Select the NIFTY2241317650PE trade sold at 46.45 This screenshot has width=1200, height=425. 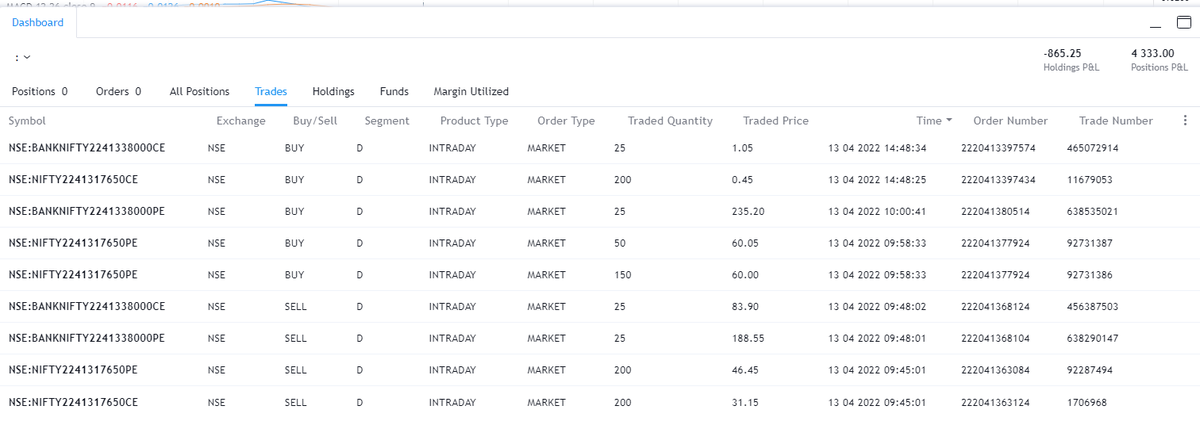[x=600, y=370]
